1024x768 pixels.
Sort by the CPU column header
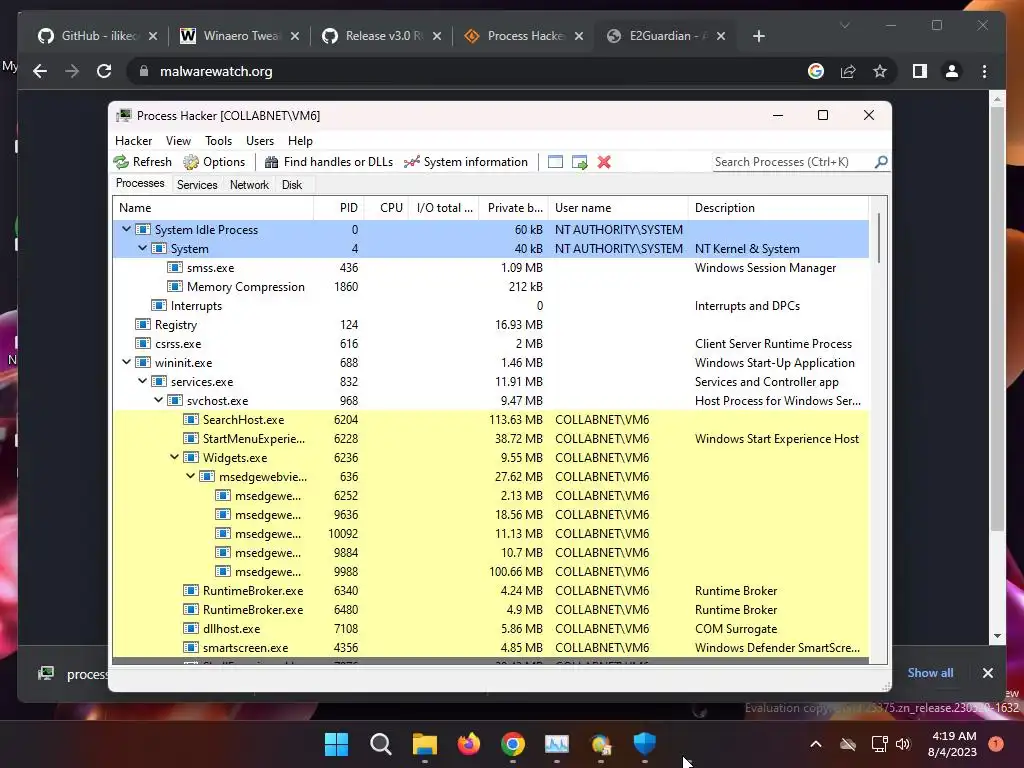click(x=387, y=208)
